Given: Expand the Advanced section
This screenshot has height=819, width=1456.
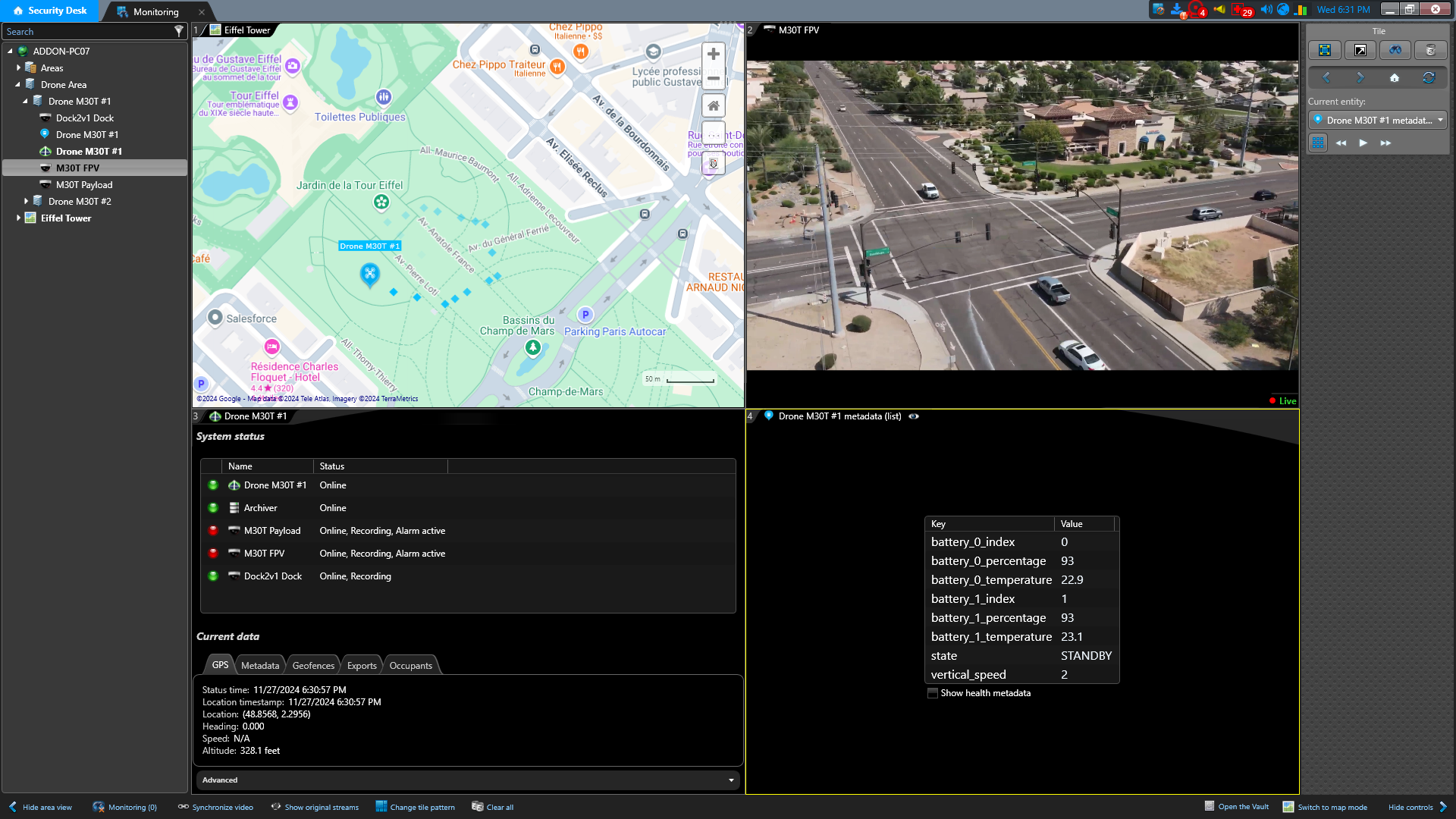Looking at the screenshot, I should coord(731,780).
